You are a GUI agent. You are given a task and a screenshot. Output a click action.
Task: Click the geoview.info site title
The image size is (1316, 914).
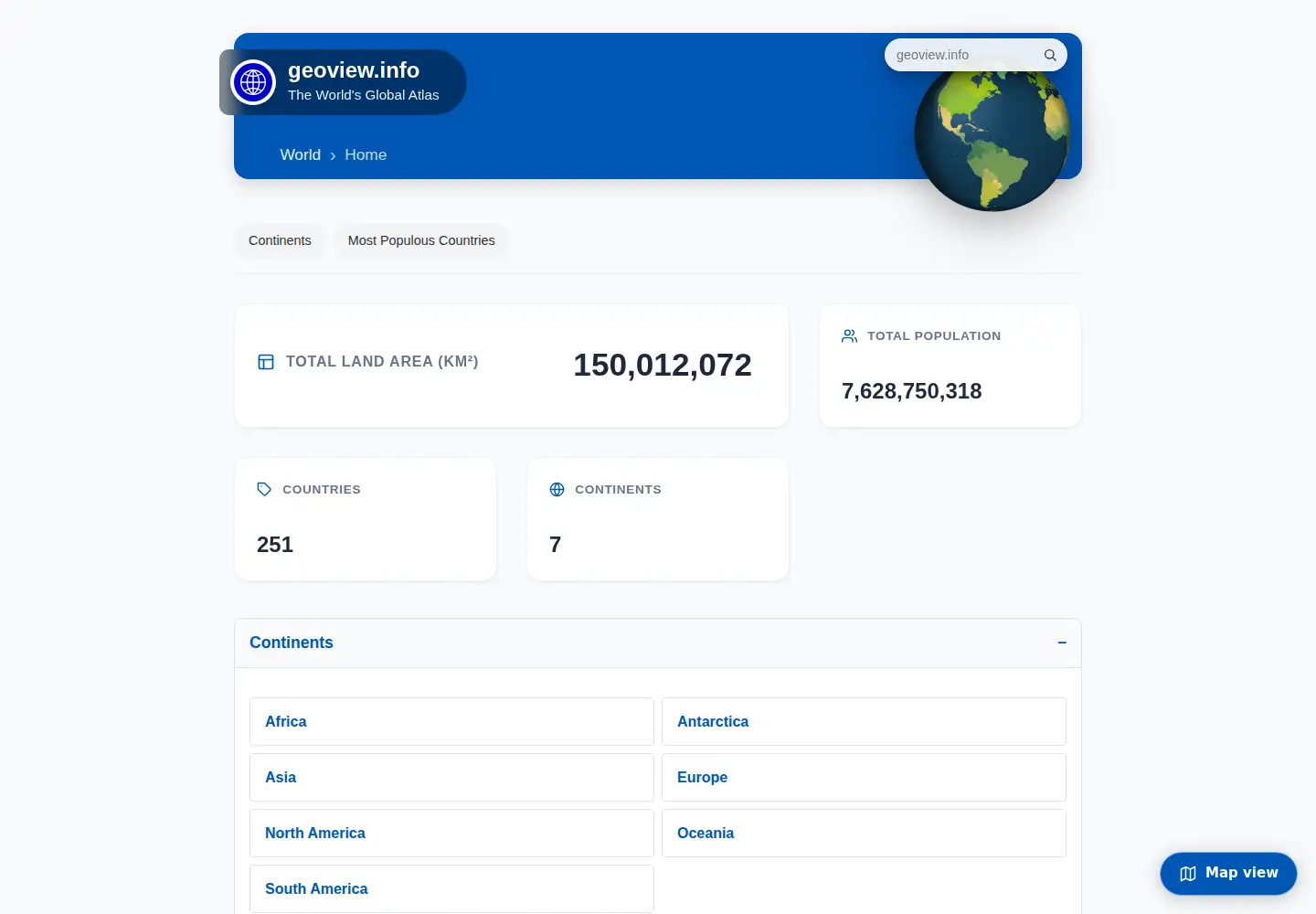(354, 70)
